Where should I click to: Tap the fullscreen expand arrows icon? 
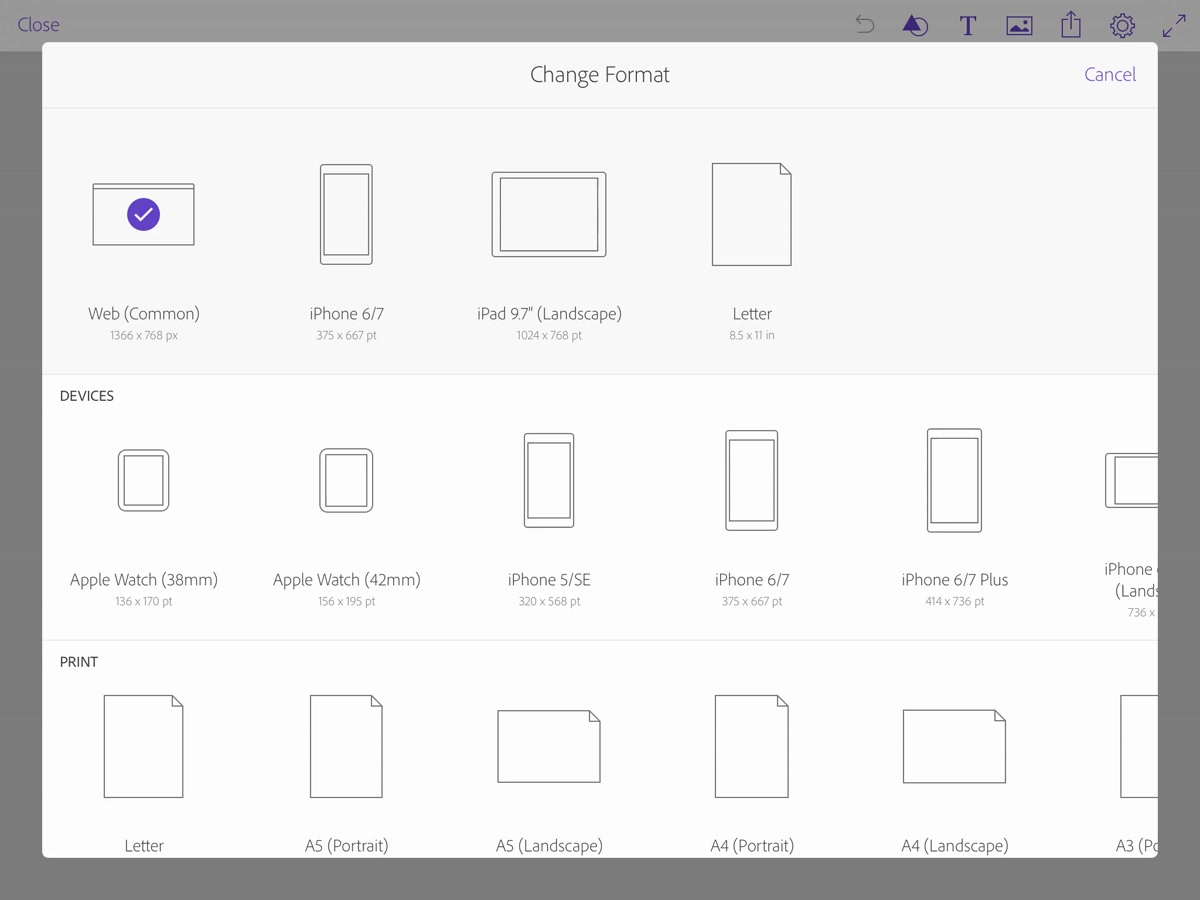(x=1174, y=26)
